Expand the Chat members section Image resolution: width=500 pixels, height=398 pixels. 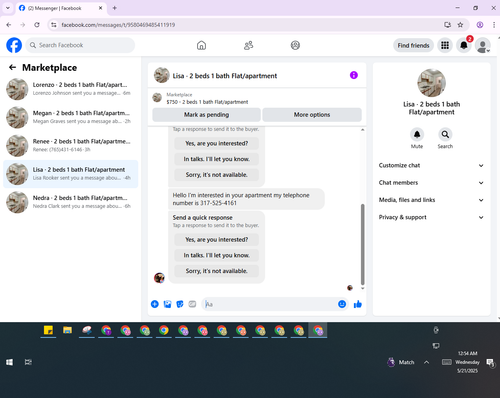tap(431, 183)
